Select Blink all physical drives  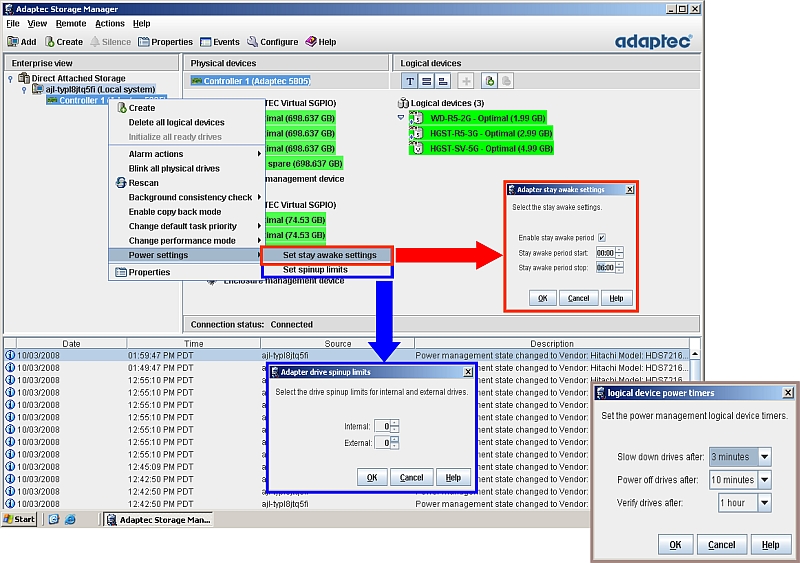[174, 168]
